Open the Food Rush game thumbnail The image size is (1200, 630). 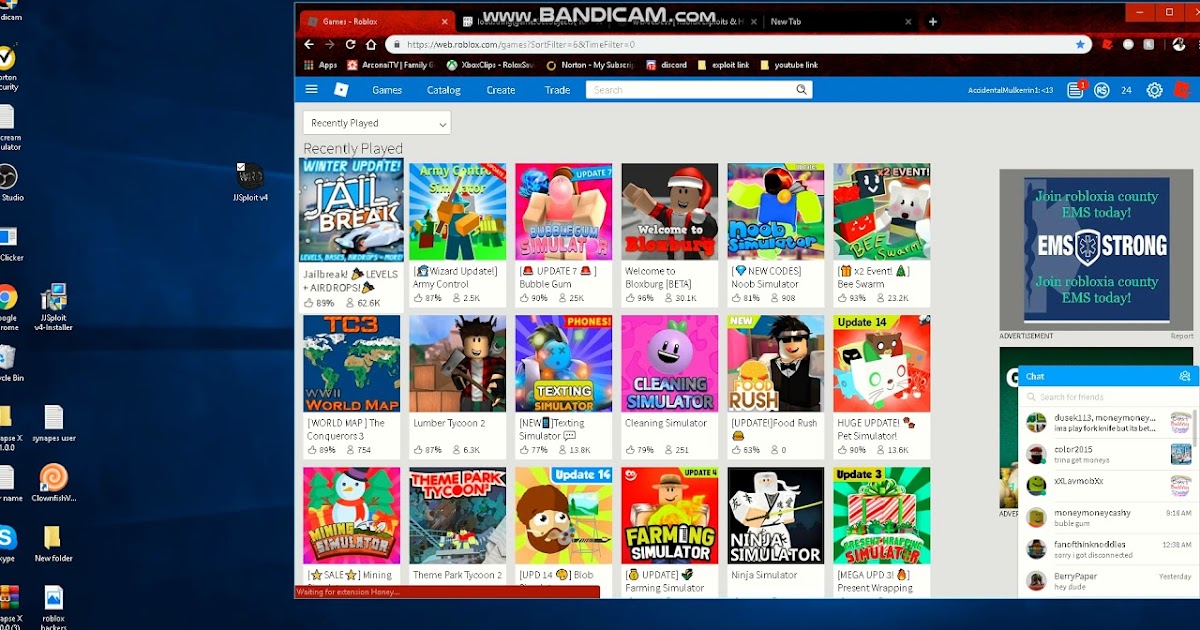(776, 364)
